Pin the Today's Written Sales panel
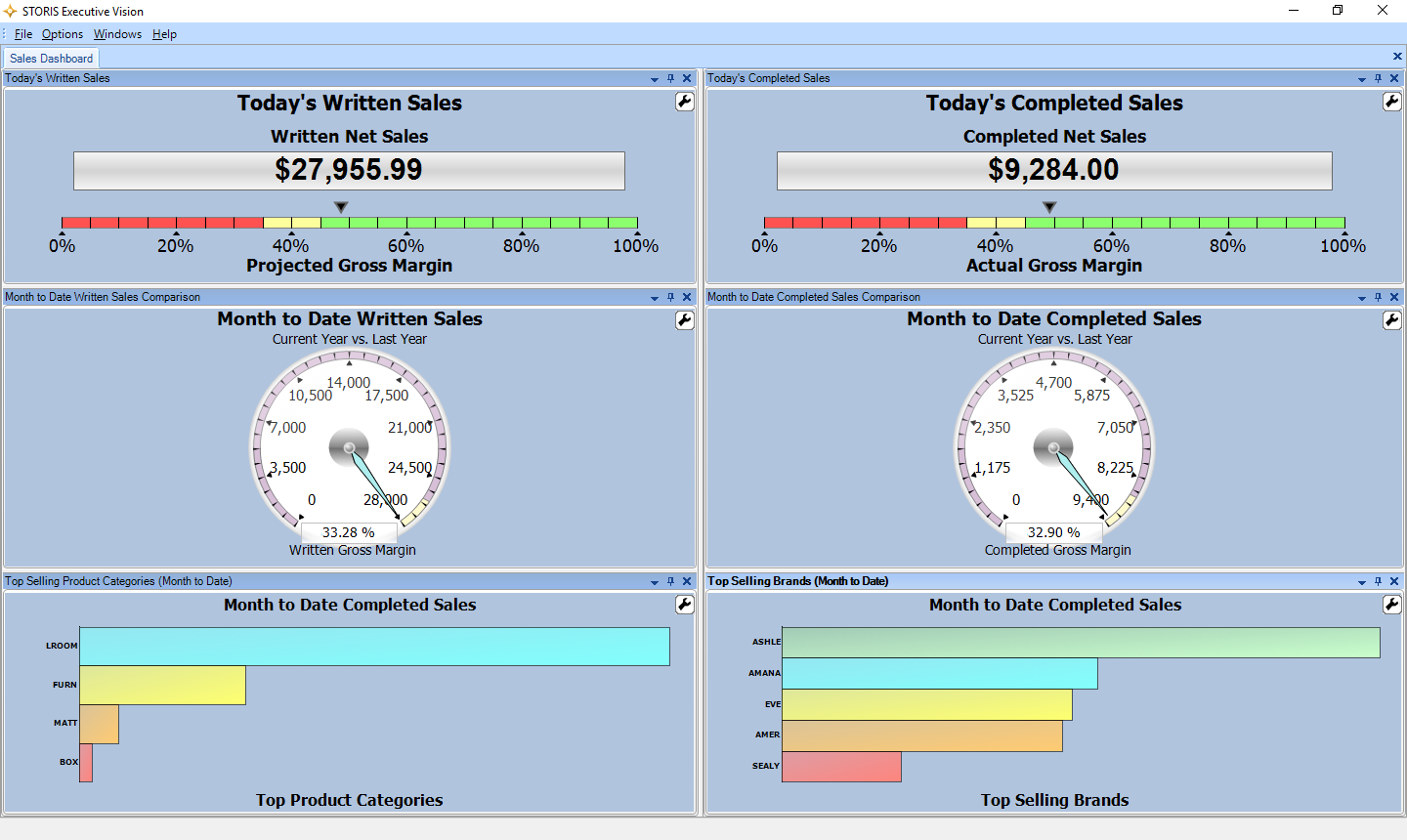1407x840 pixels. (x=670, y=78)
